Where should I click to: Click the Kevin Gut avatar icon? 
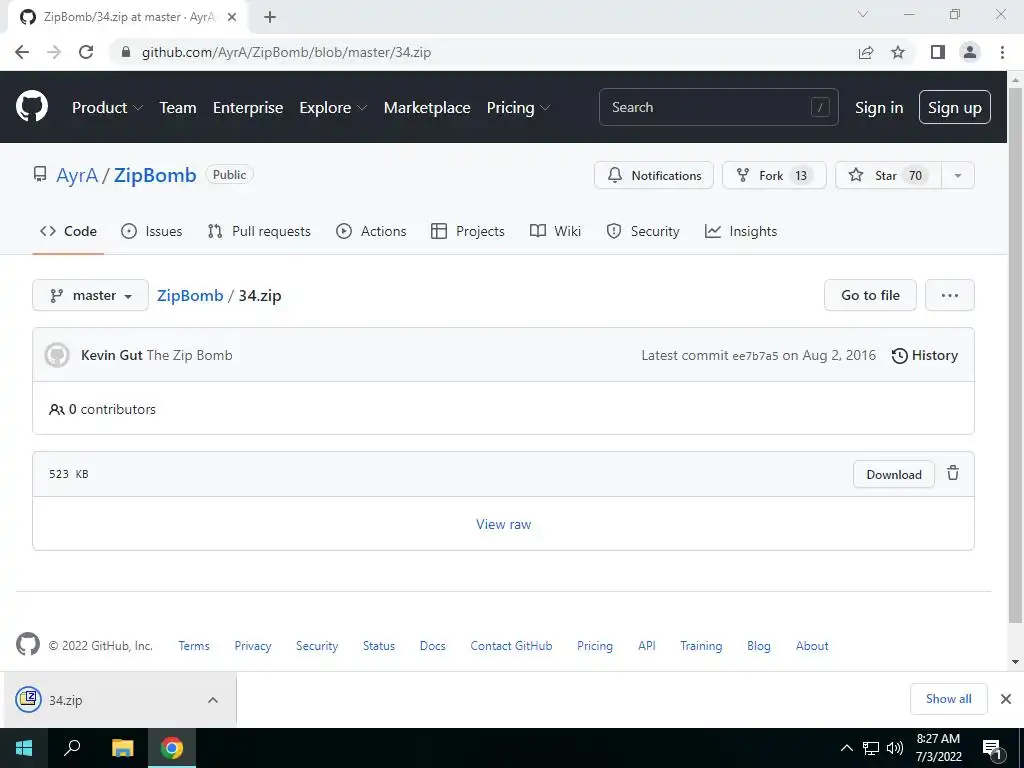coord(57,355)
